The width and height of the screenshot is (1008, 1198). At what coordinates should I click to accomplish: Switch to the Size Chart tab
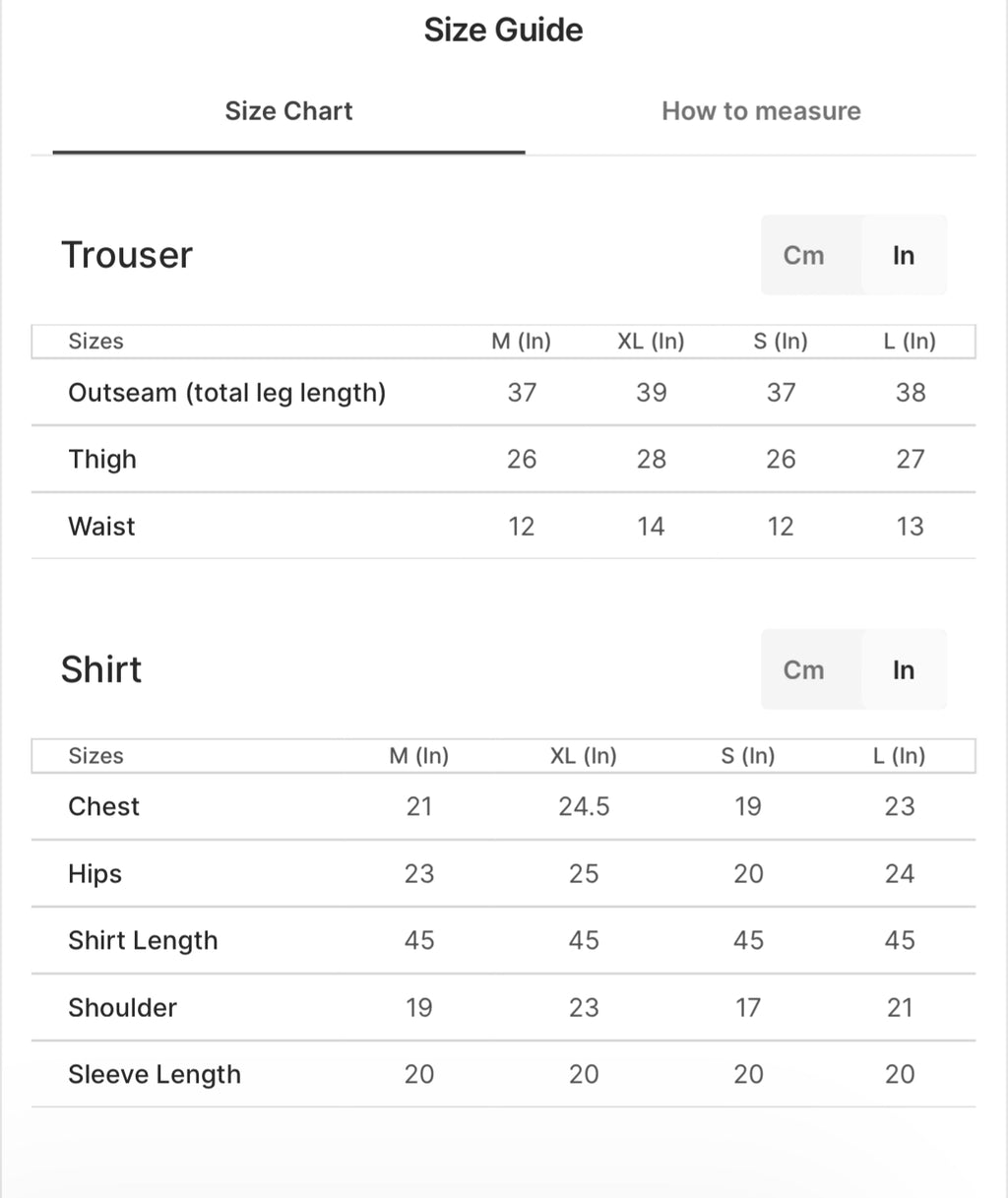point(288,111)
